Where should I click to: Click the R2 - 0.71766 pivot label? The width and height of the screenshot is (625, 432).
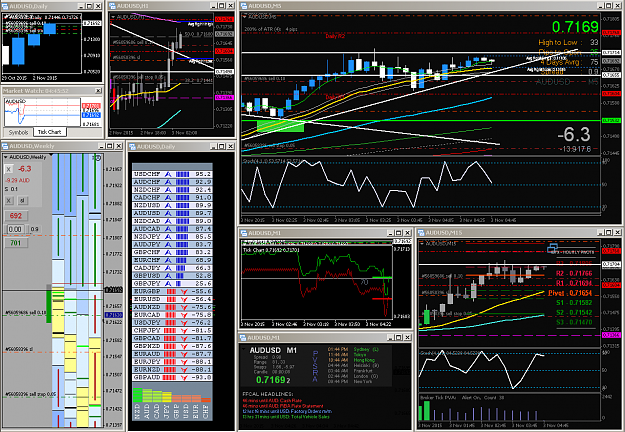[x=574, y=273]
